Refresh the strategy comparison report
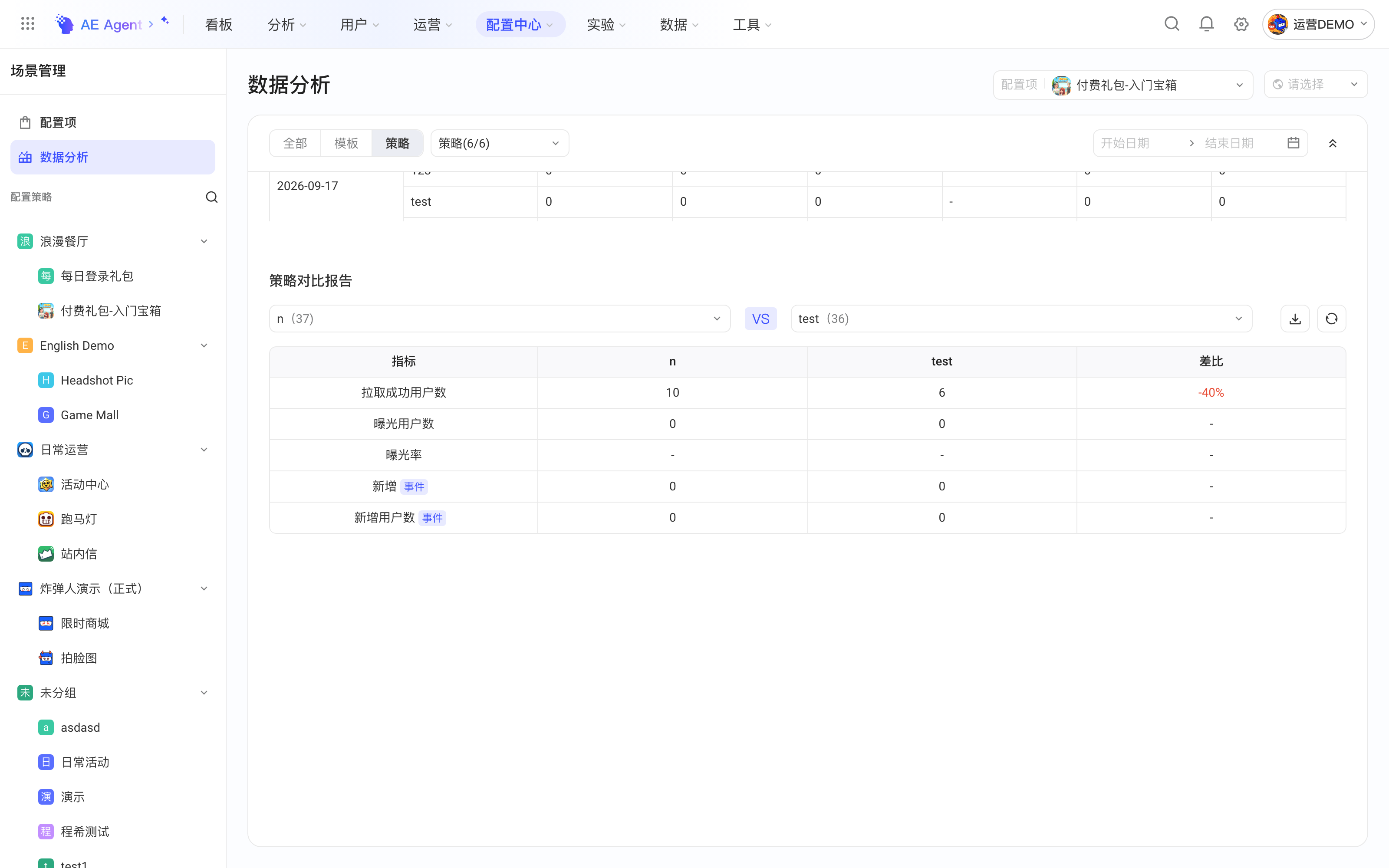 coord(1332,319)
